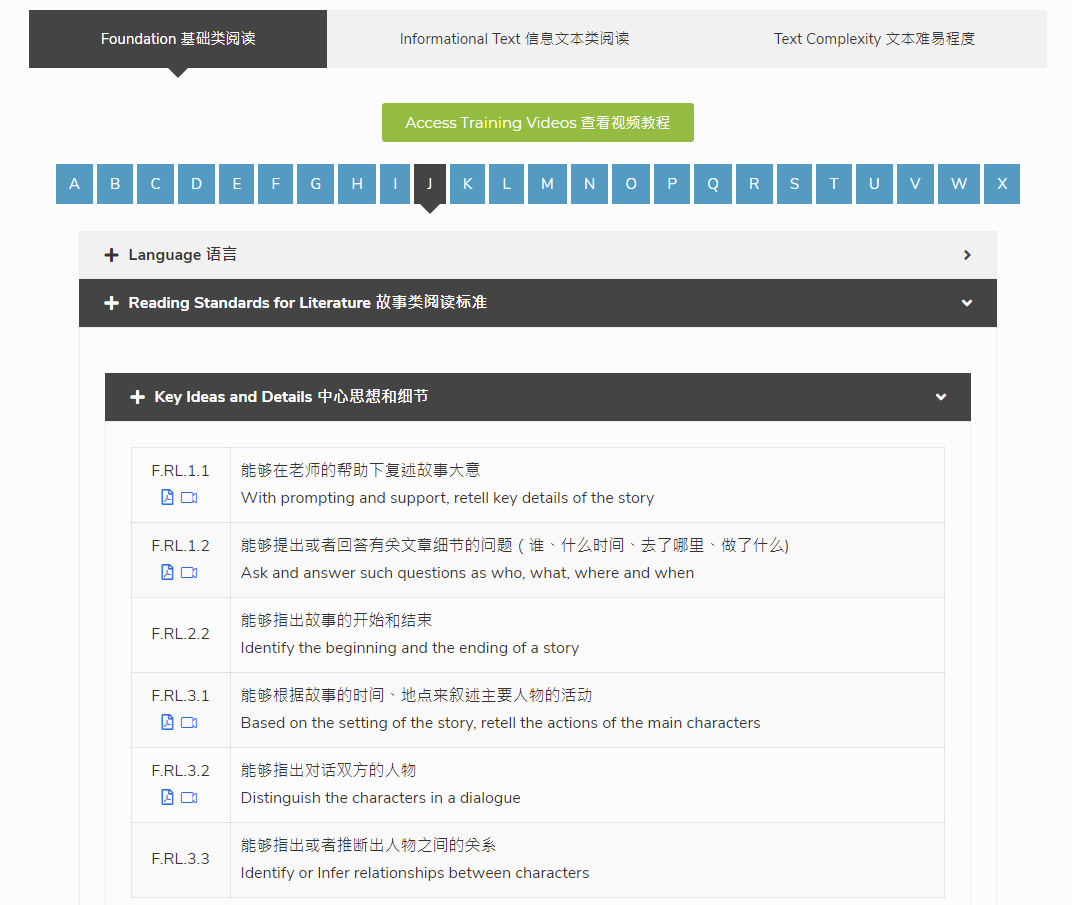Select letter M in the level navigation
1072x905 pixels.
pos(548,184)
